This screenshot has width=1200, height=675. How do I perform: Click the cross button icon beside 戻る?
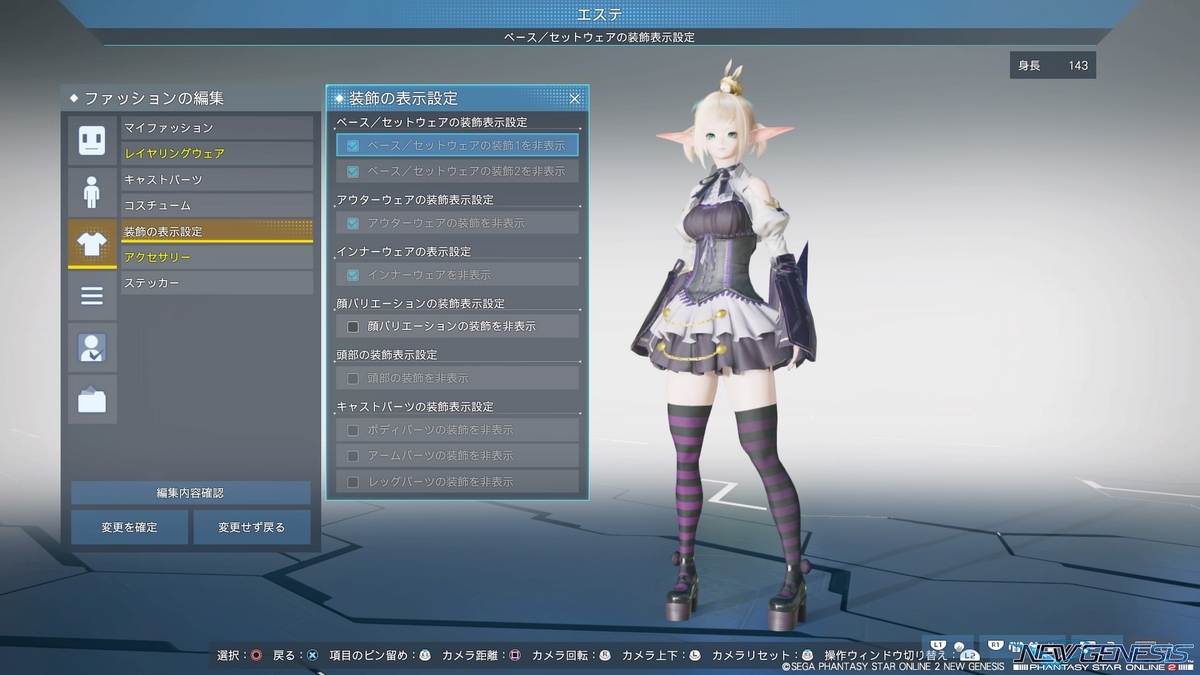tap(312, 656)
